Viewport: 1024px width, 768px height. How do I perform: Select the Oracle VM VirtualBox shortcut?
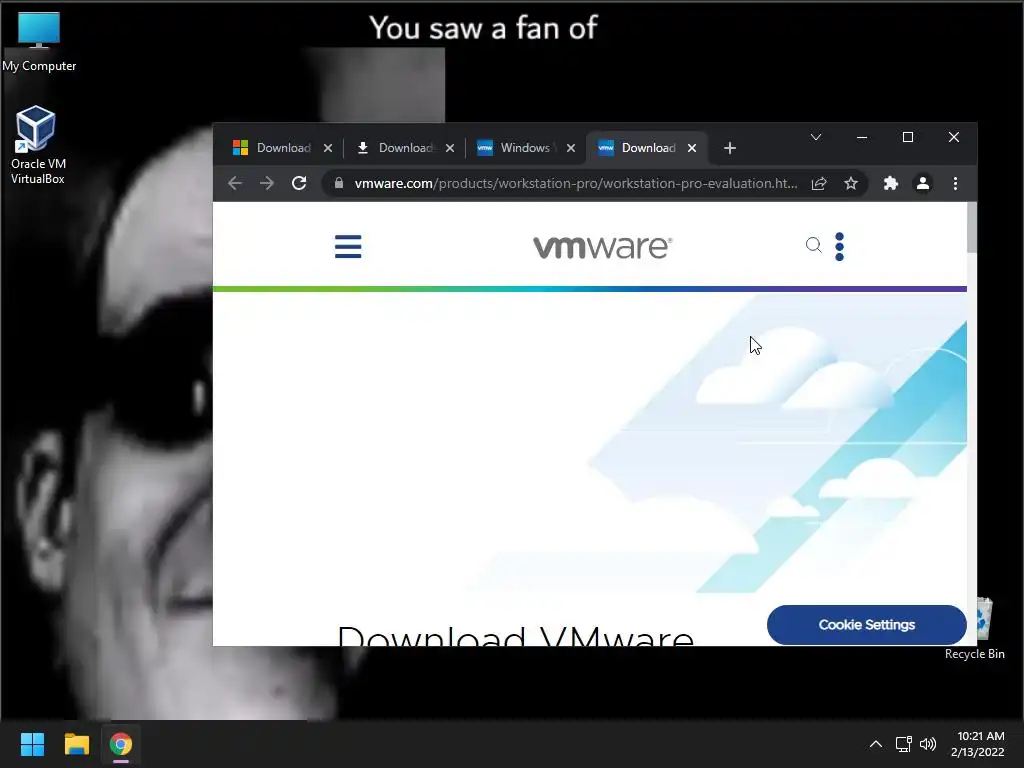pos(37,145)
